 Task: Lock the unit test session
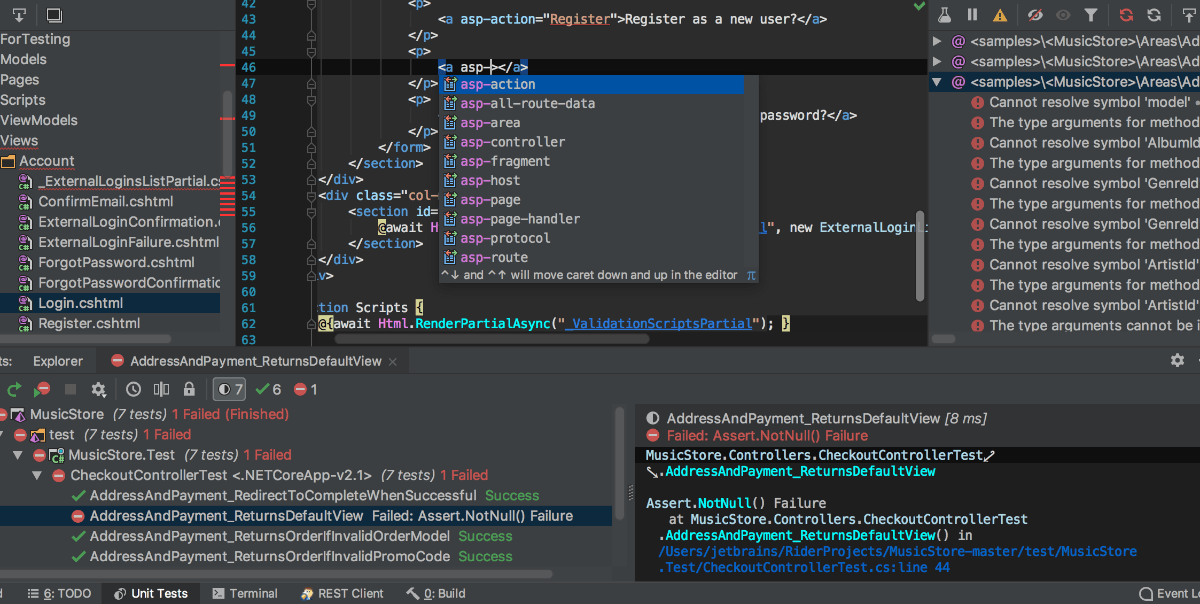189,390
